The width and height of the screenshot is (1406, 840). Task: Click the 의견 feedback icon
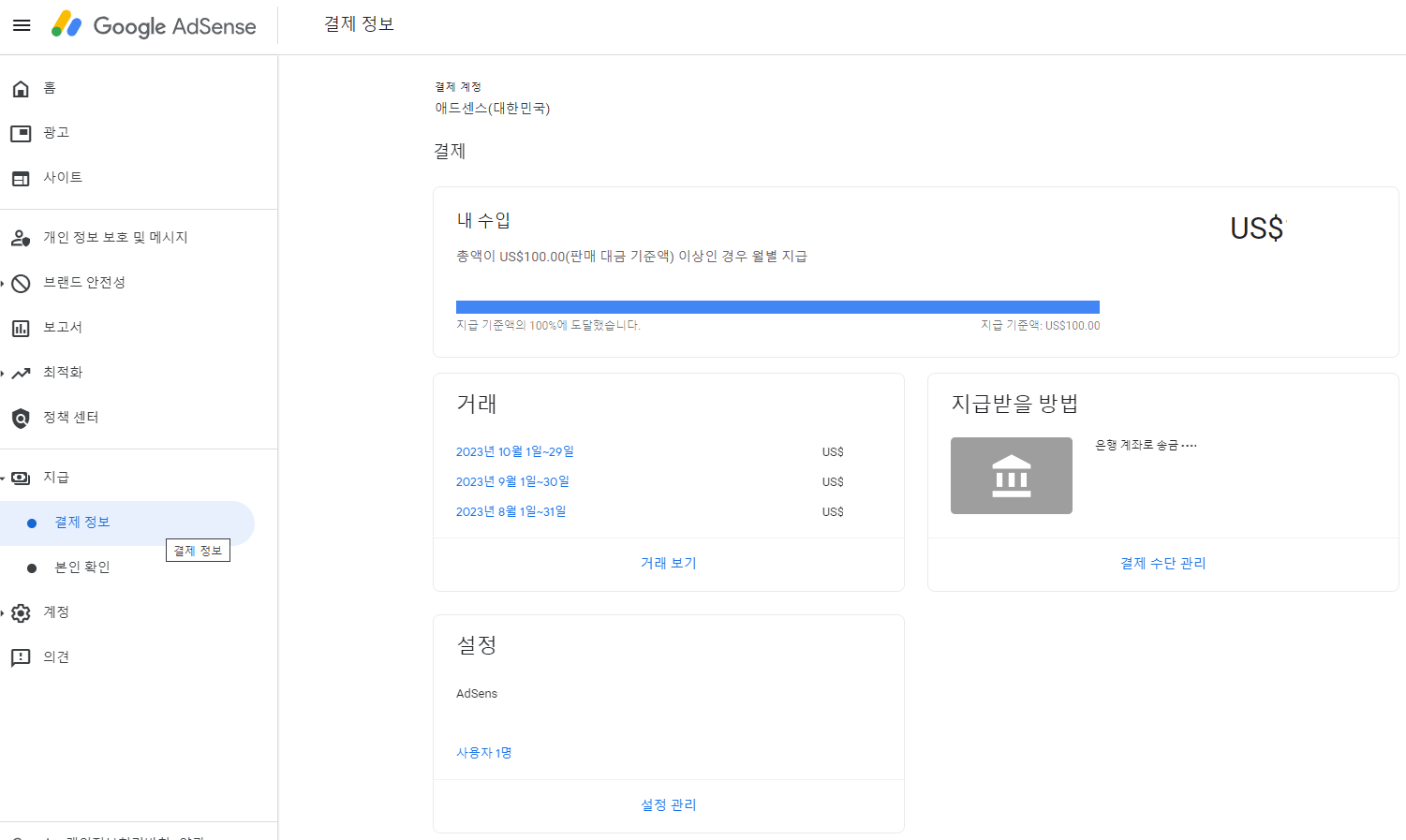(21, 657)
